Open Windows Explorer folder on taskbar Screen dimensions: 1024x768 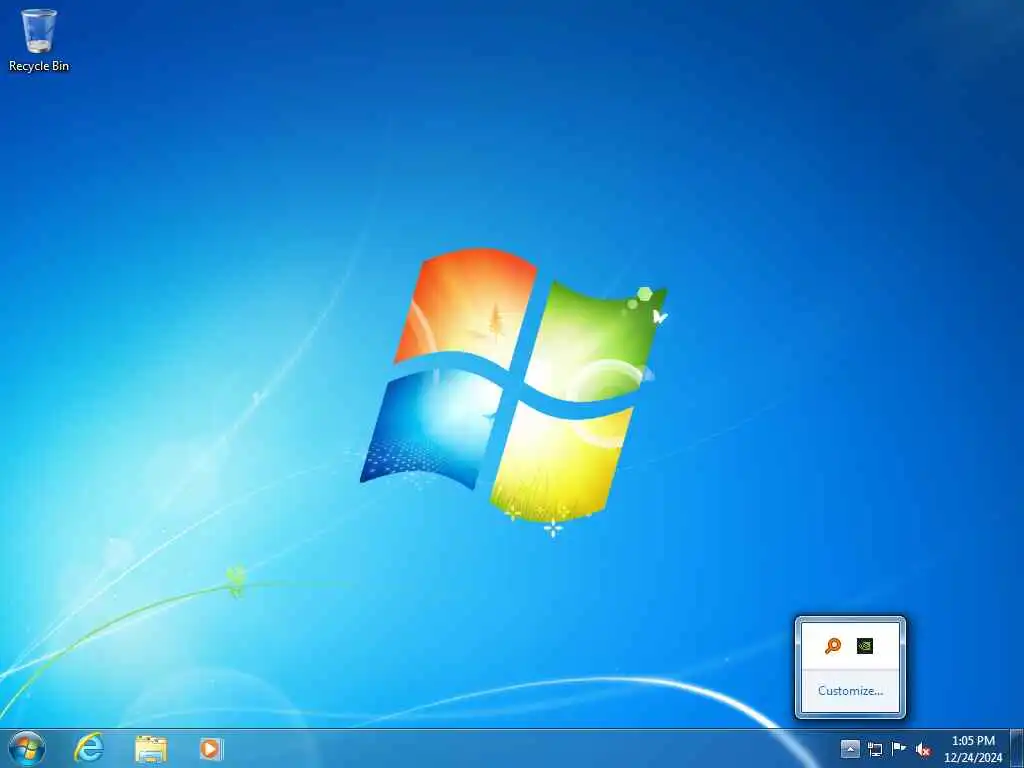pyautogui.click(x=151, y=749)
